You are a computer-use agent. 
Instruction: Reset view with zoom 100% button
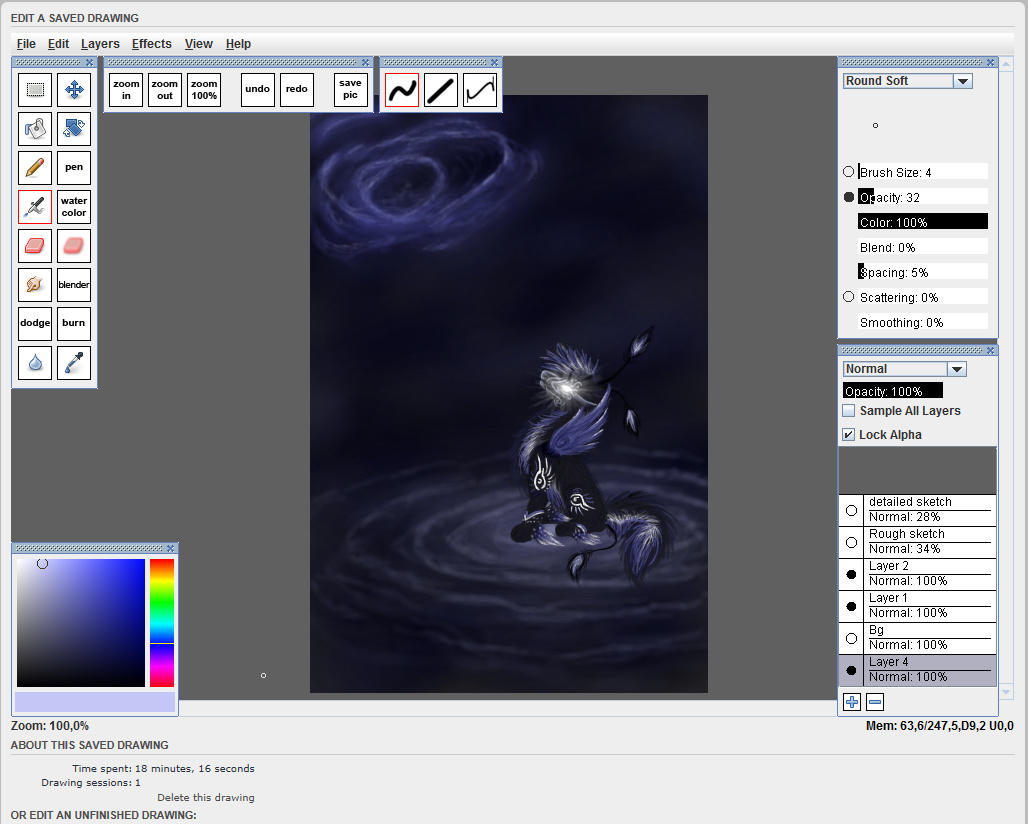(x=204, y=90)
